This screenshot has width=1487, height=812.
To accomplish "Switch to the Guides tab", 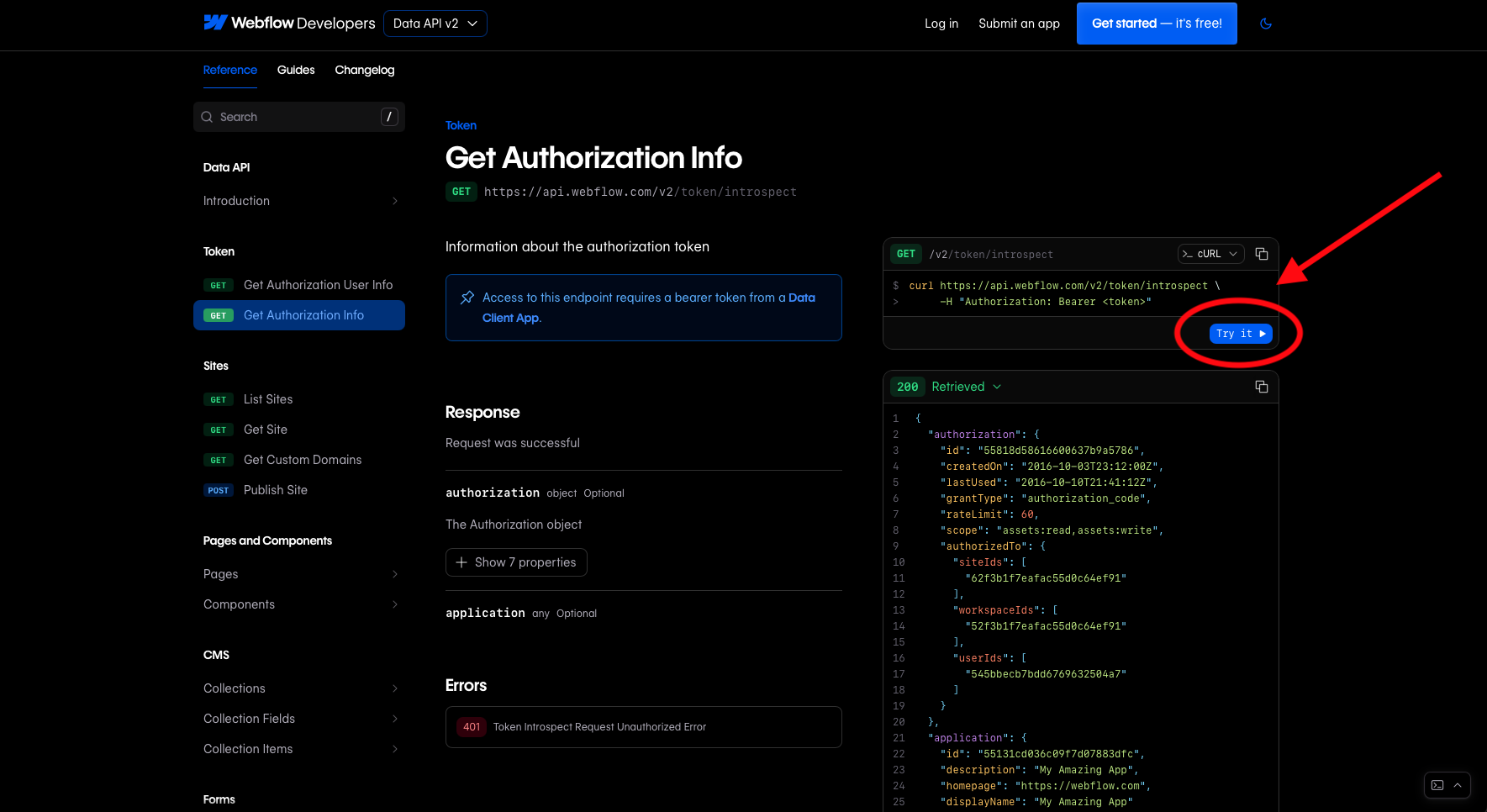I will tap(296, 70).
